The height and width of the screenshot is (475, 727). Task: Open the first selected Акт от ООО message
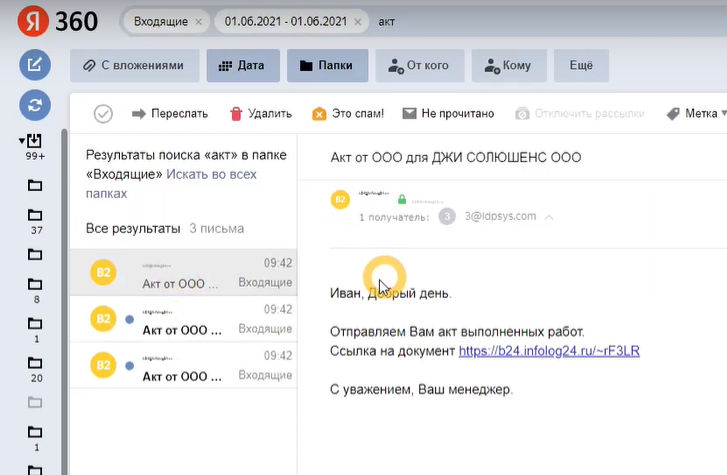(184, 272)
